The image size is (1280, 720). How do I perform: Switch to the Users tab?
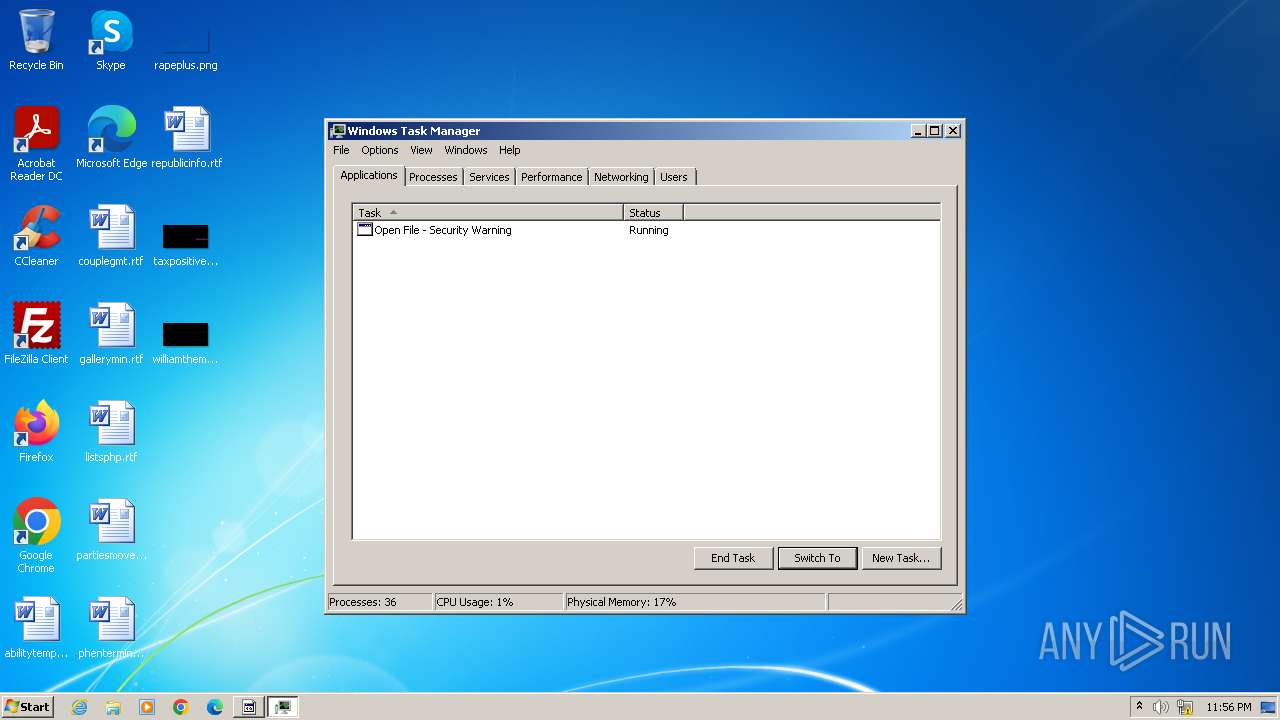[674, 177]
